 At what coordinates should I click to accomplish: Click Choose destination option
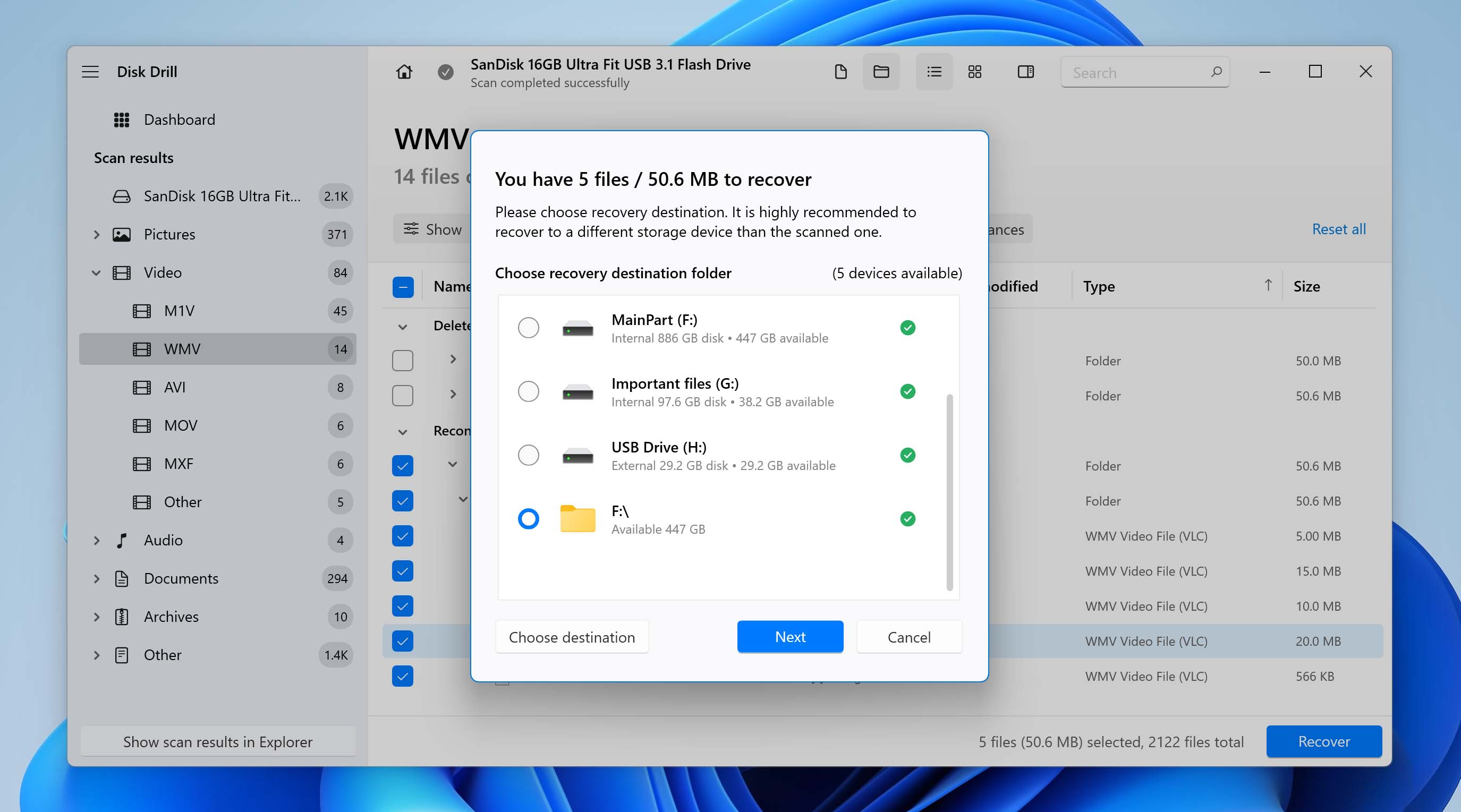571,636
